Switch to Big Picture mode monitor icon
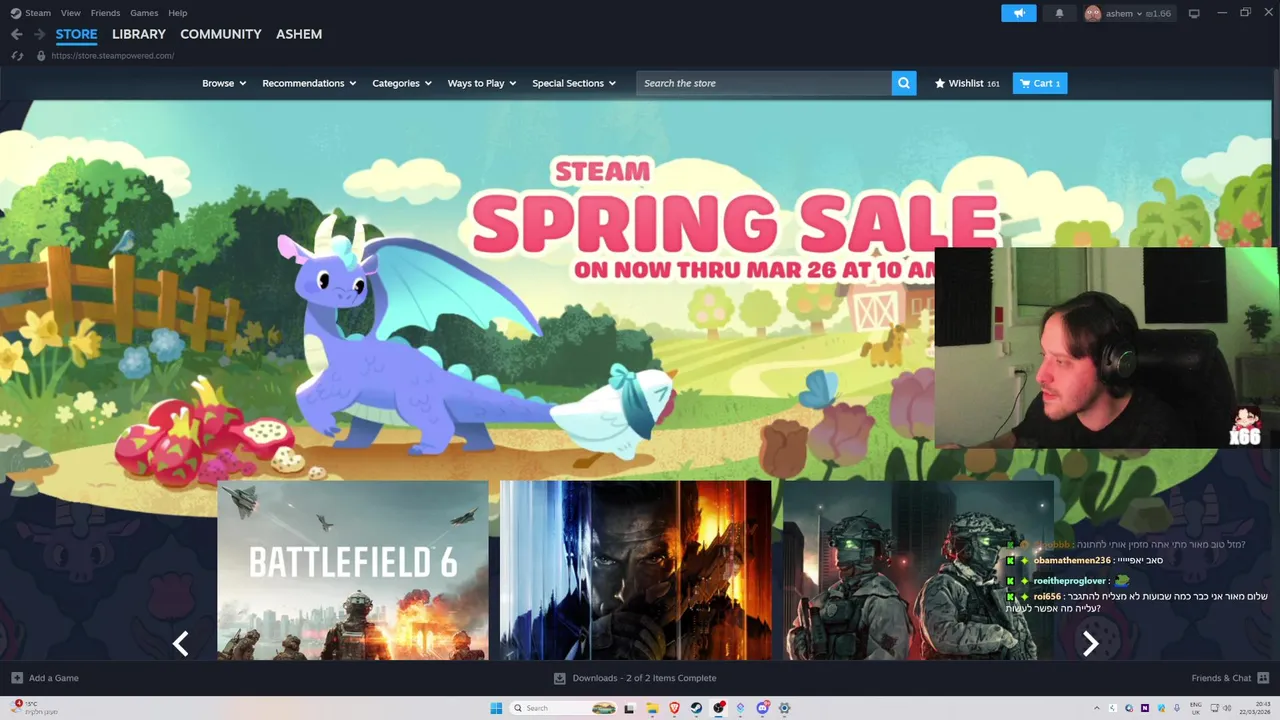 (x=1194, y=13)
